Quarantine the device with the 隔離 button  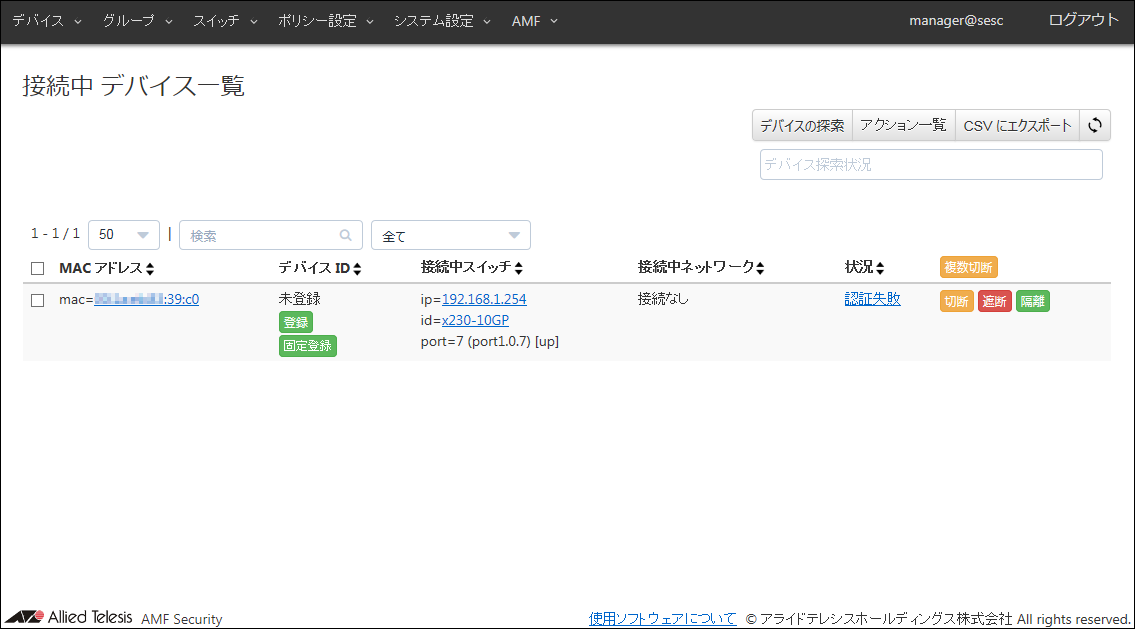[x=1032, y=300]
